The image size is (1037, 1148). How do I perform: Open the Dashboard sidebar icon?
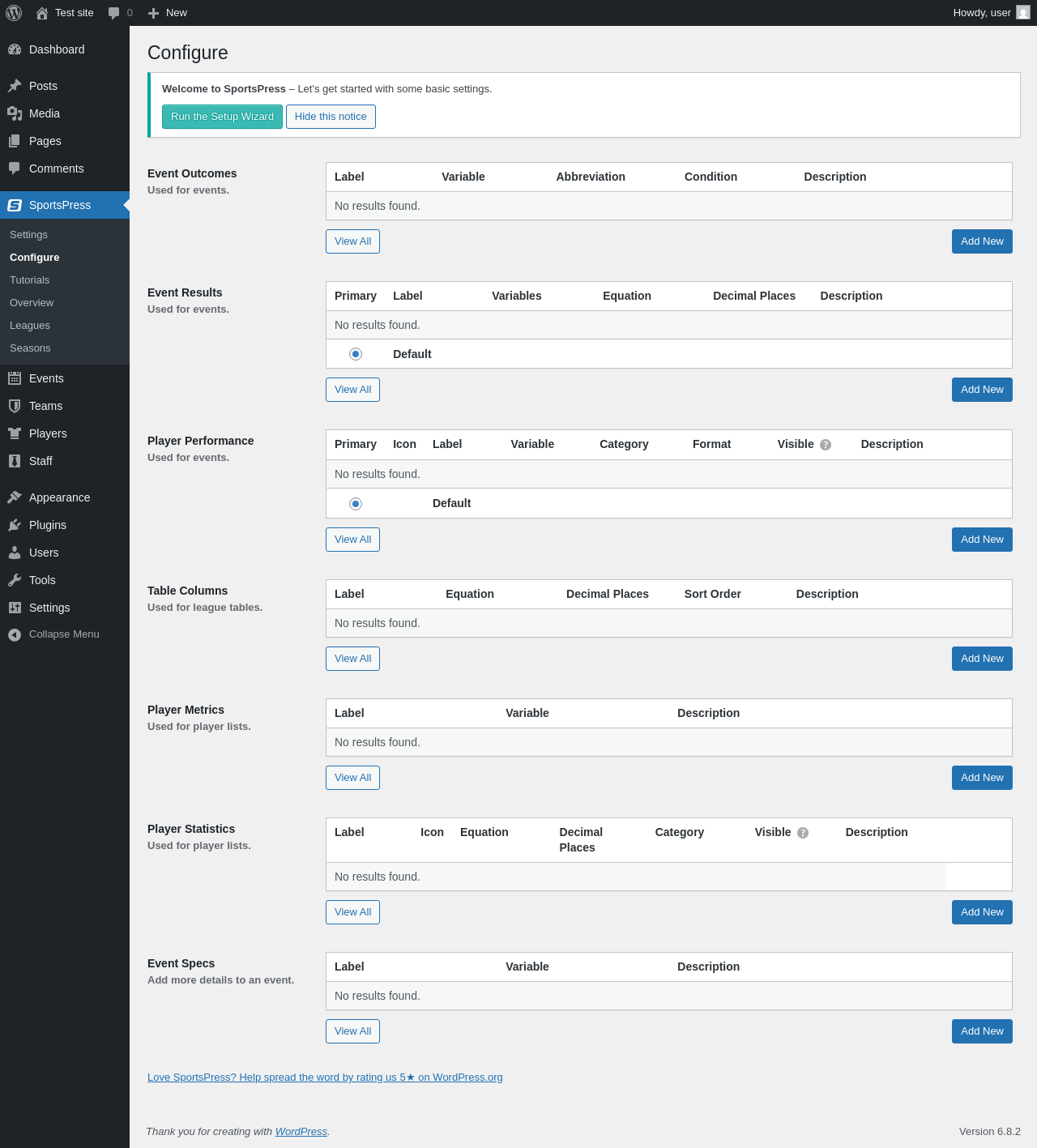[x=15, y=49]
